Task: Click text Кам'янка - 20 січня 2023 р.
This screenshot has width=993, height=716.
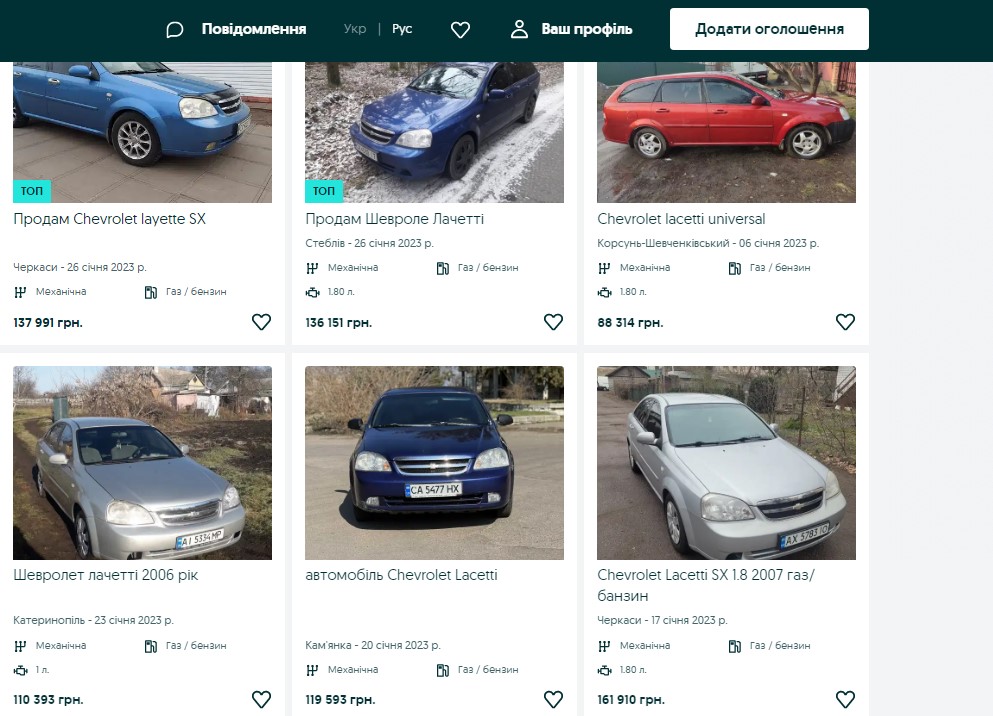Action: click(372, 645)
